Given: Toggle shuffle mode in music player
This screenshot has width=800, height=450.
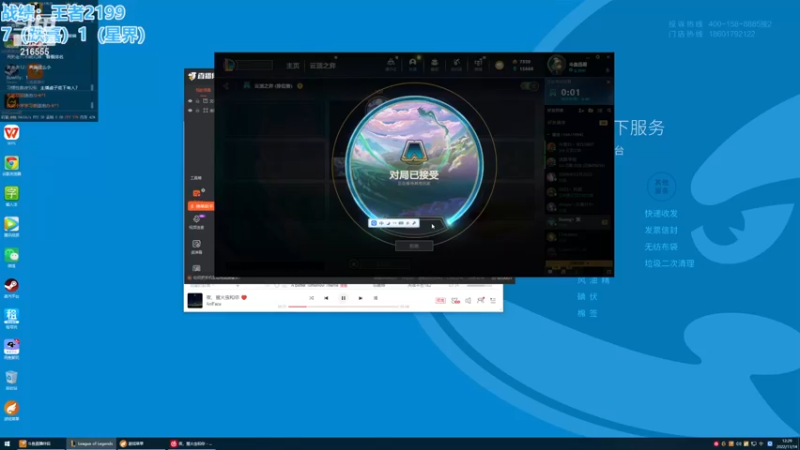Looking at the screenshot, I should (x=311, y=298).
